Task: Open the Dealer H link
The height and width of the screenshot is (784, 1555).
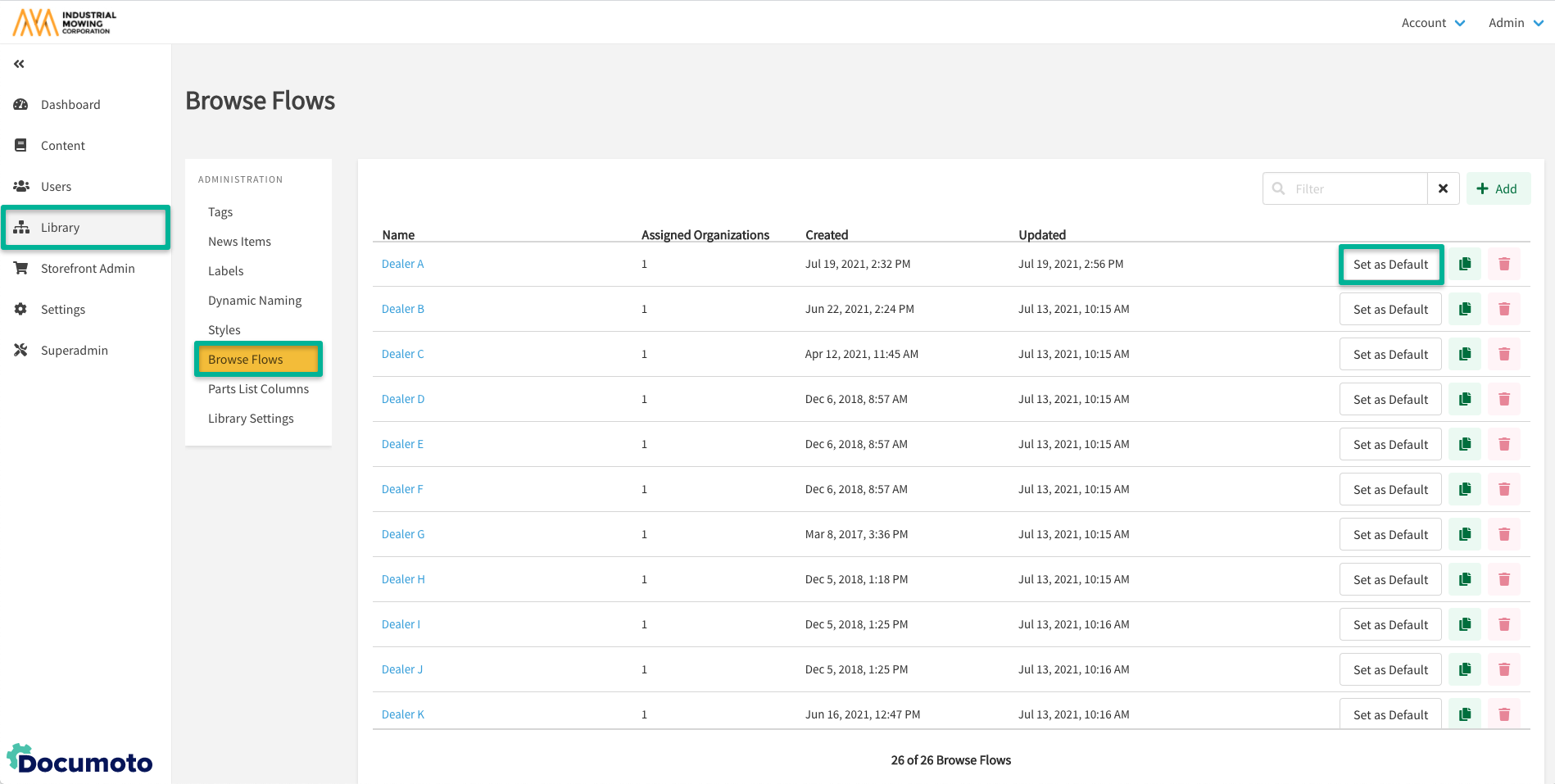Action: coord(403,579)
